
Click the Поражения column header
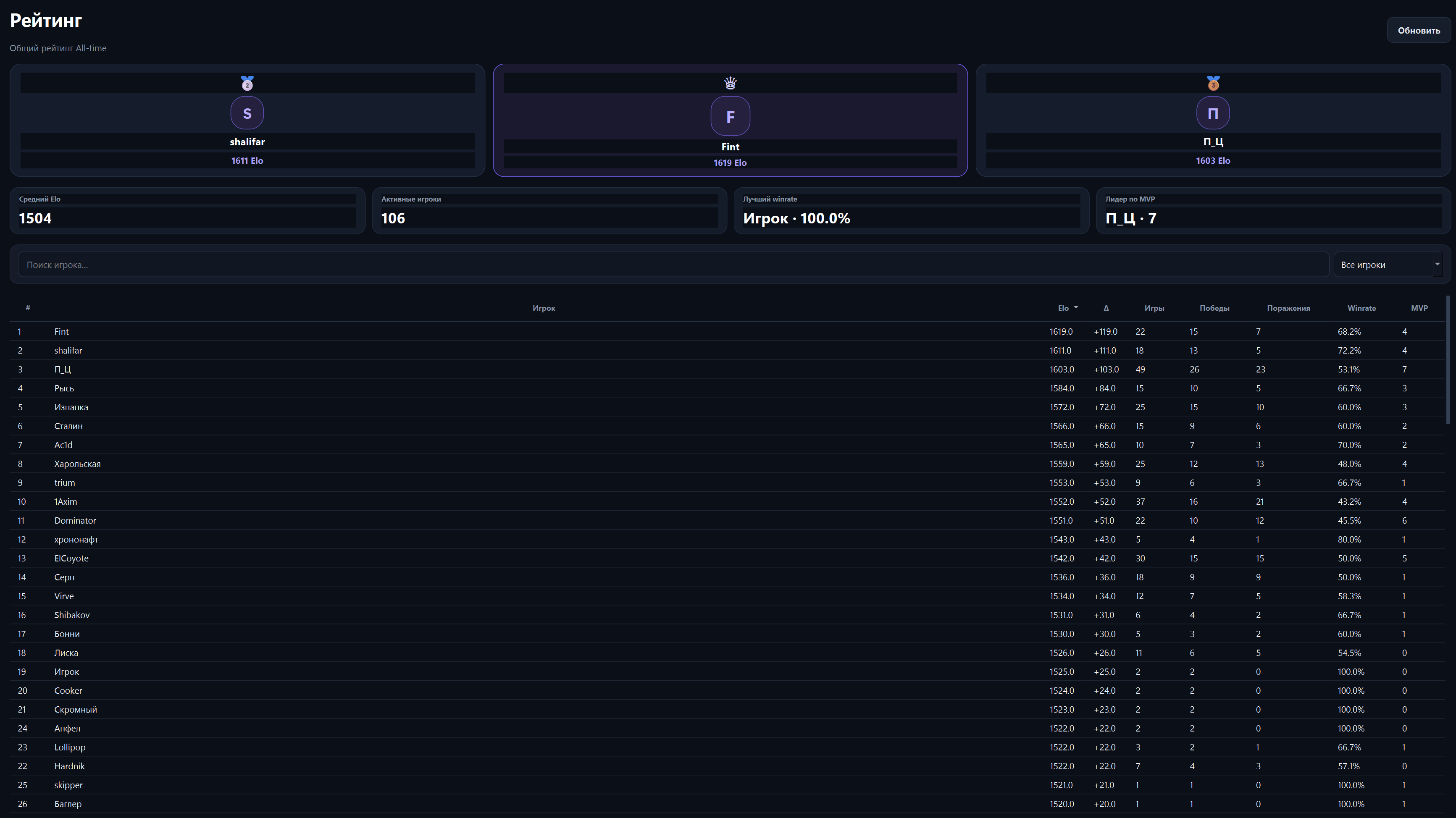point(1288,309)
